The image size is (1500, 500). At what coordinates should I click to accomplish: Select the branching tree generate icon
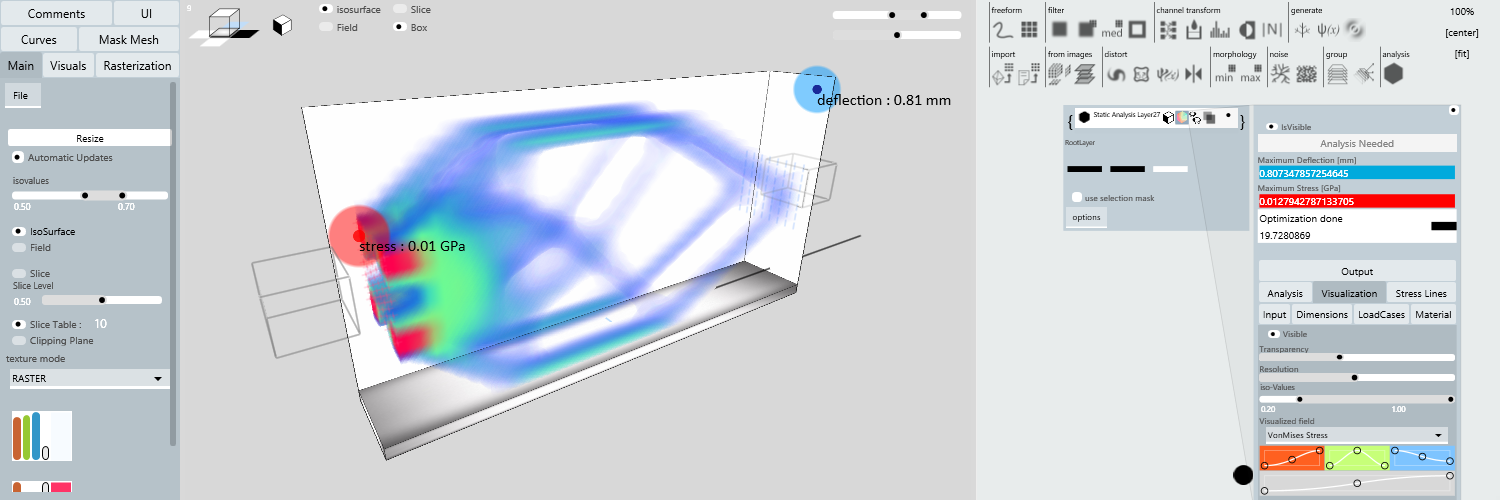1302,30
